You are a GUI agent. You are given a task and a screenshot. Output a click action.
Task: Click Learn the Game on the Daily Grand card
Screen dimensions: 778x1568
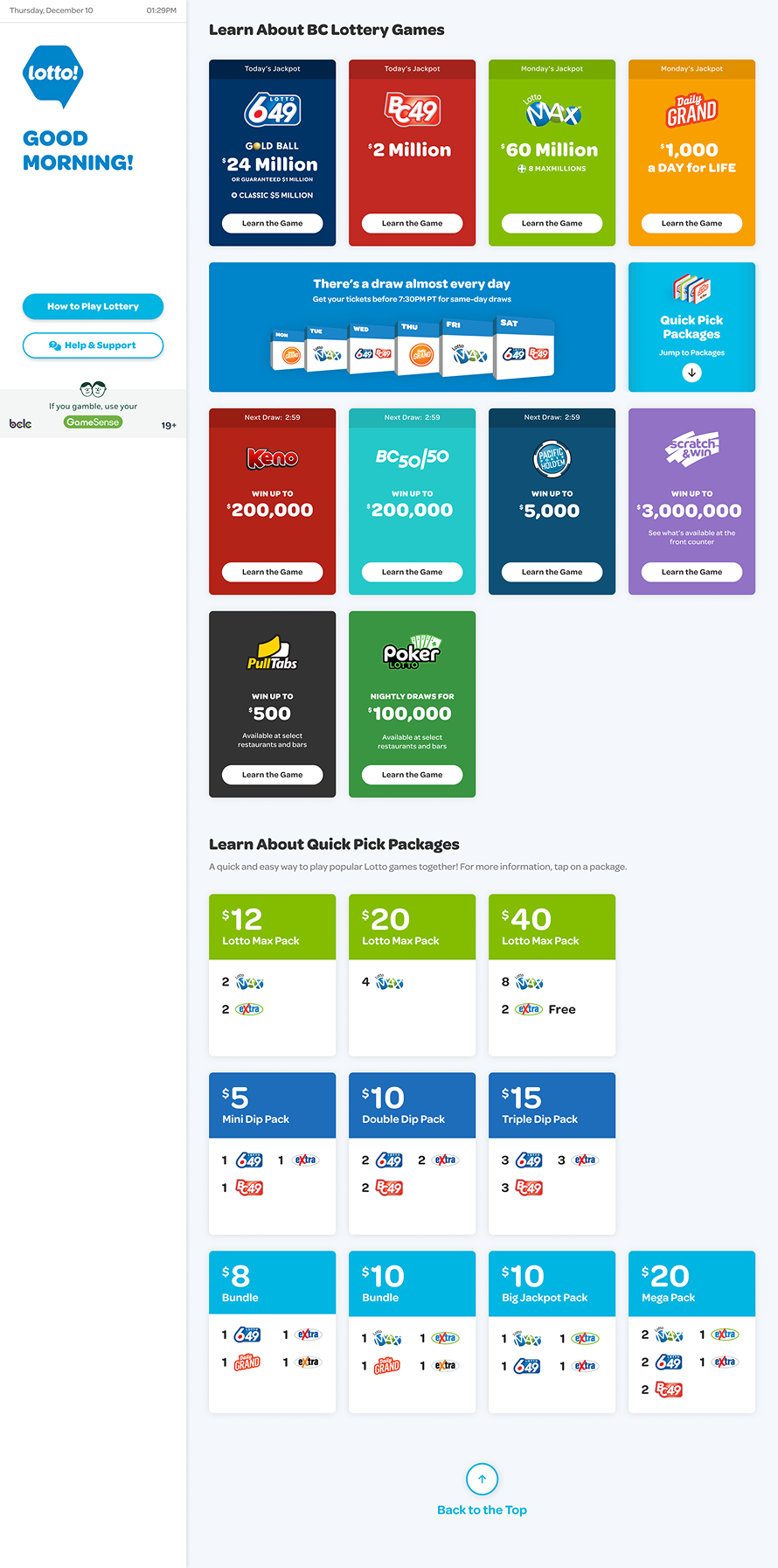(691, 223)
